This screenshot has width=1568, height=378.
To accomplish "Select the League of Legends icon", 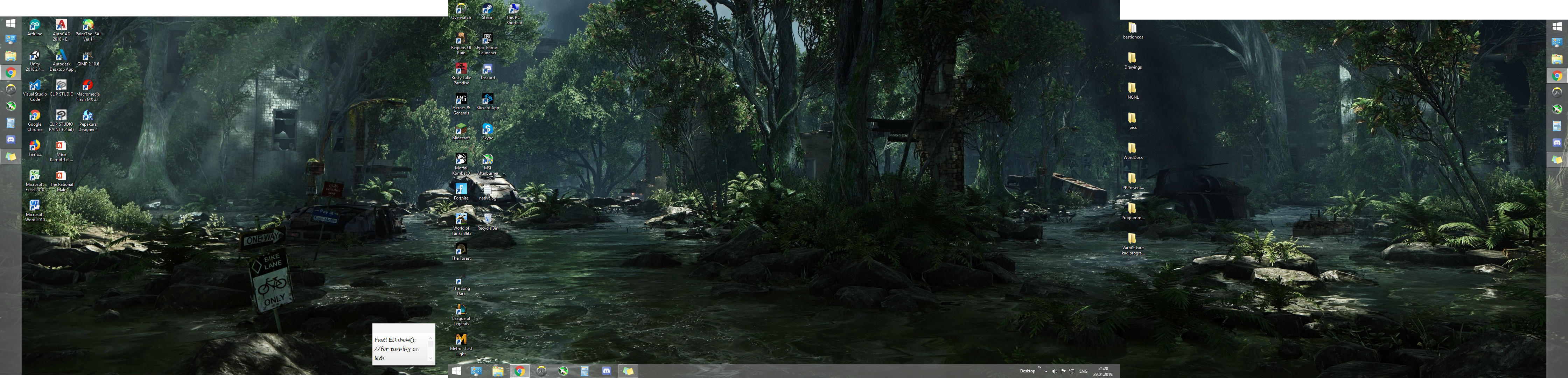I will (x=461, y=315).
